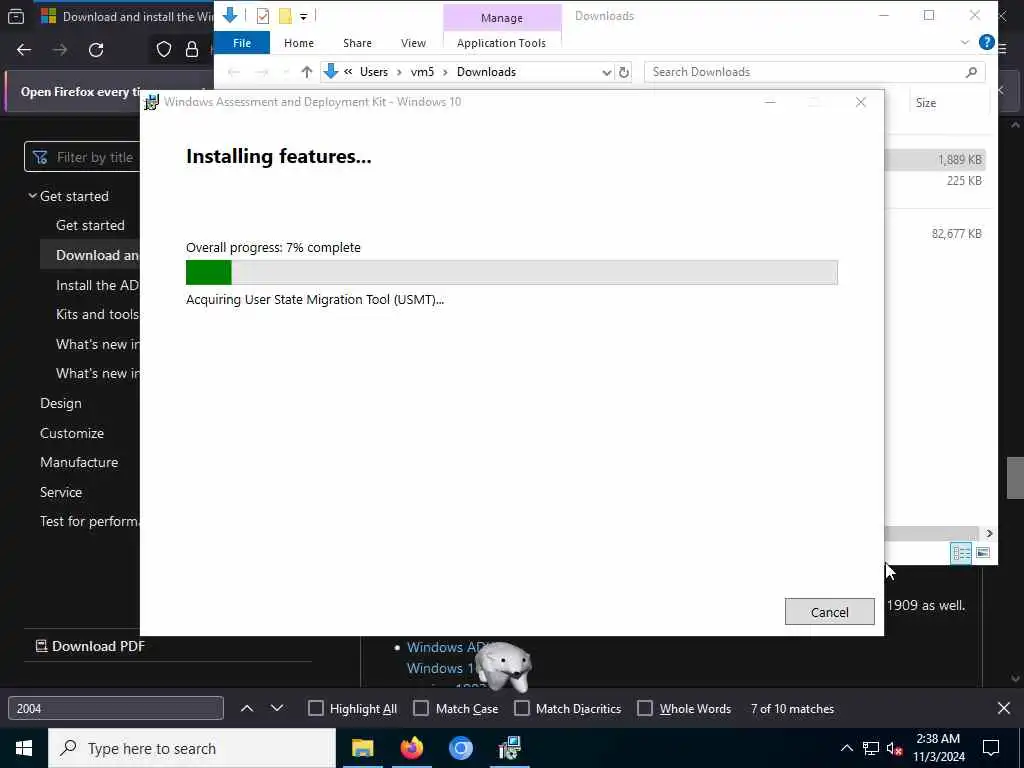The image size is (1024, 768).
Task: Select Application Tools ribbon tab
Action: [x=502, y=43]
